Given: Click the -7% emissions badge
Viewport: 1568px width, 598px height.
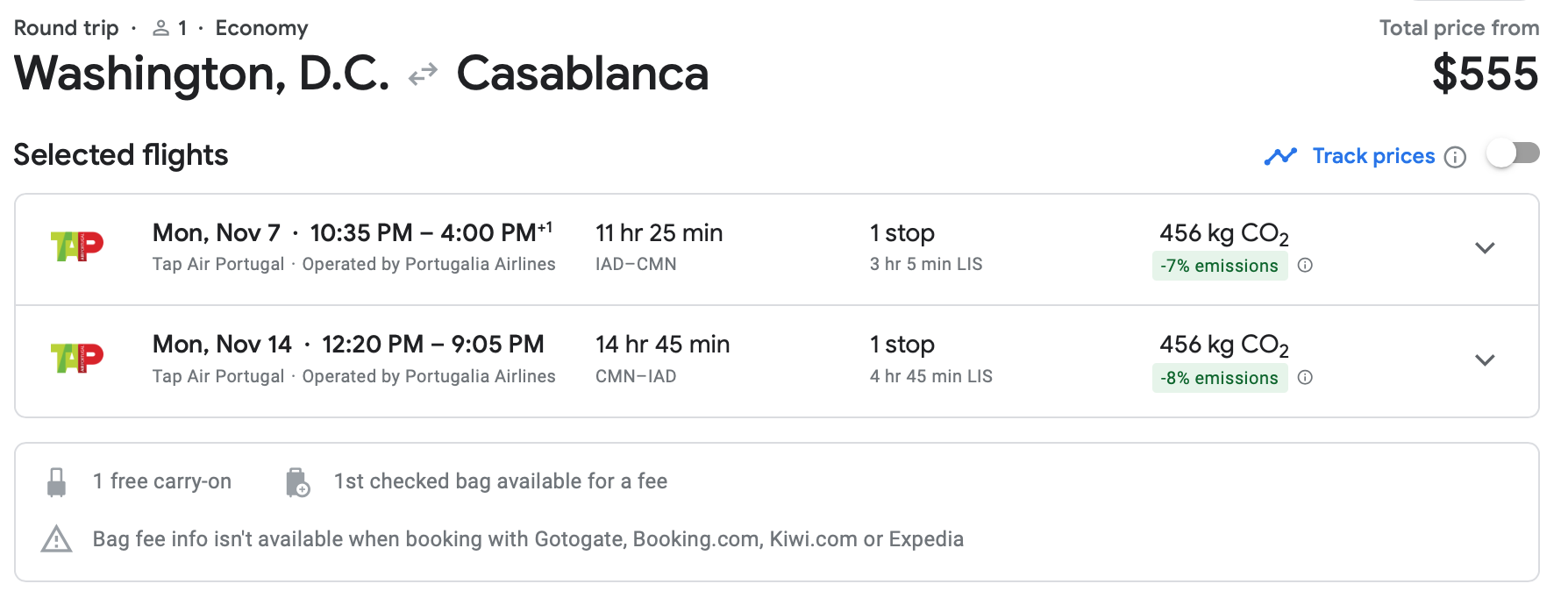Looking at the screenshot, I should click(x=1219, y=266).
